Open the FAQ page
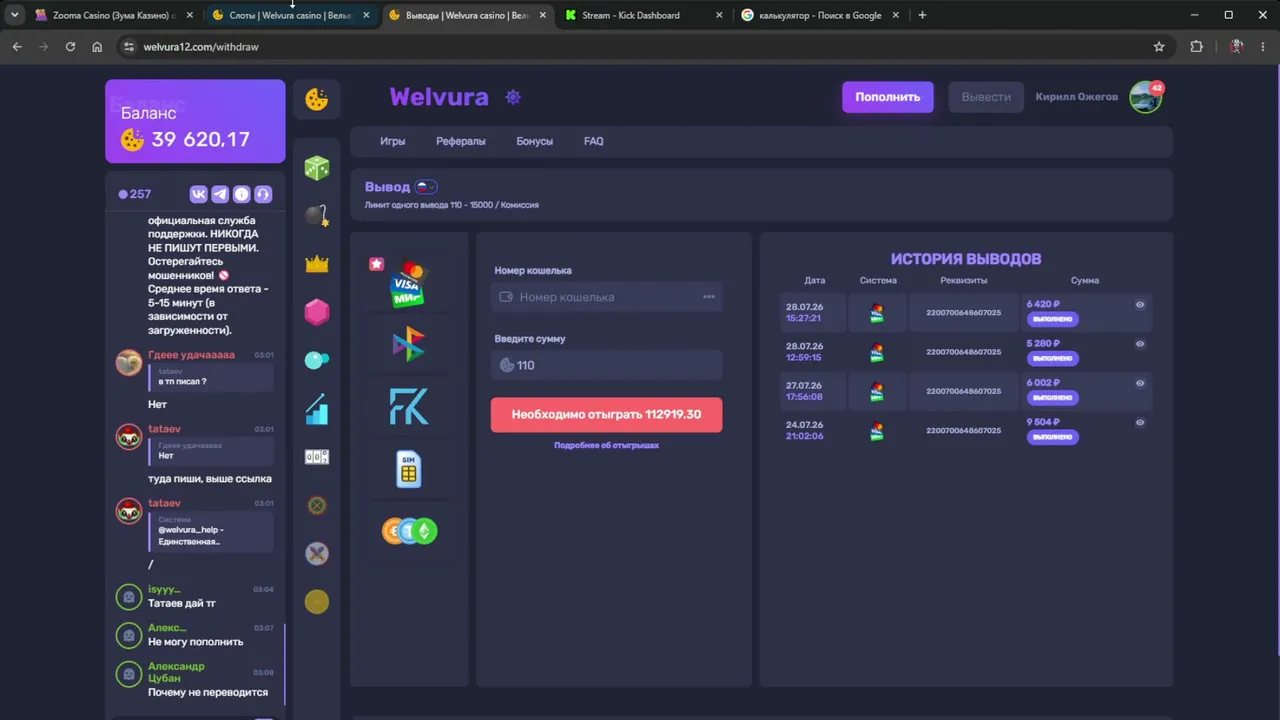This screenshot has width=1280, height=720. pos(594,141)
